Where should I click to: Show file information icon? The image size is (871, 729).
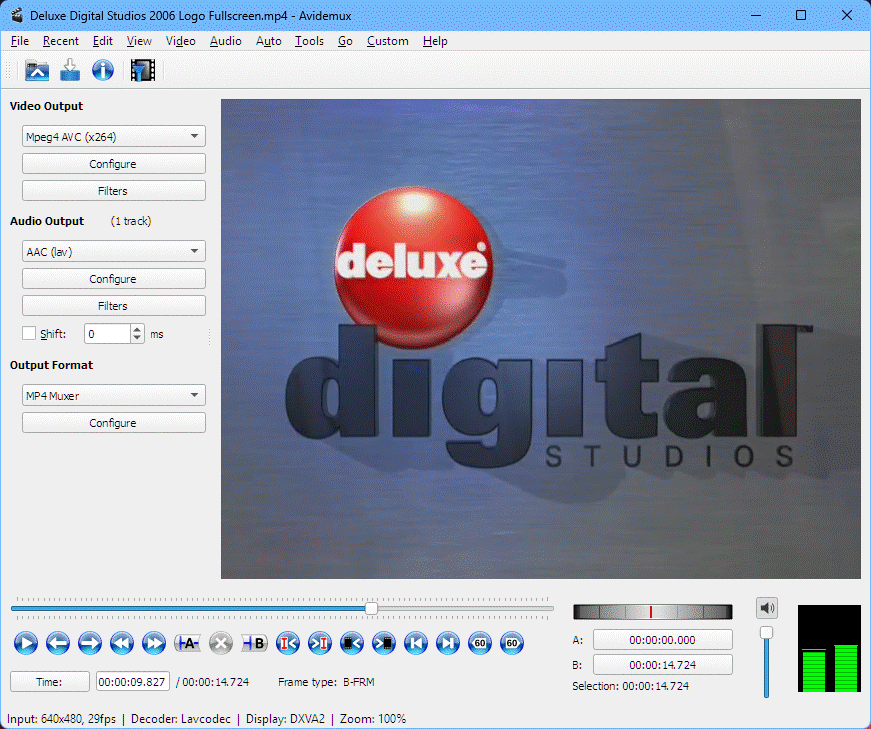coord(103,71)
